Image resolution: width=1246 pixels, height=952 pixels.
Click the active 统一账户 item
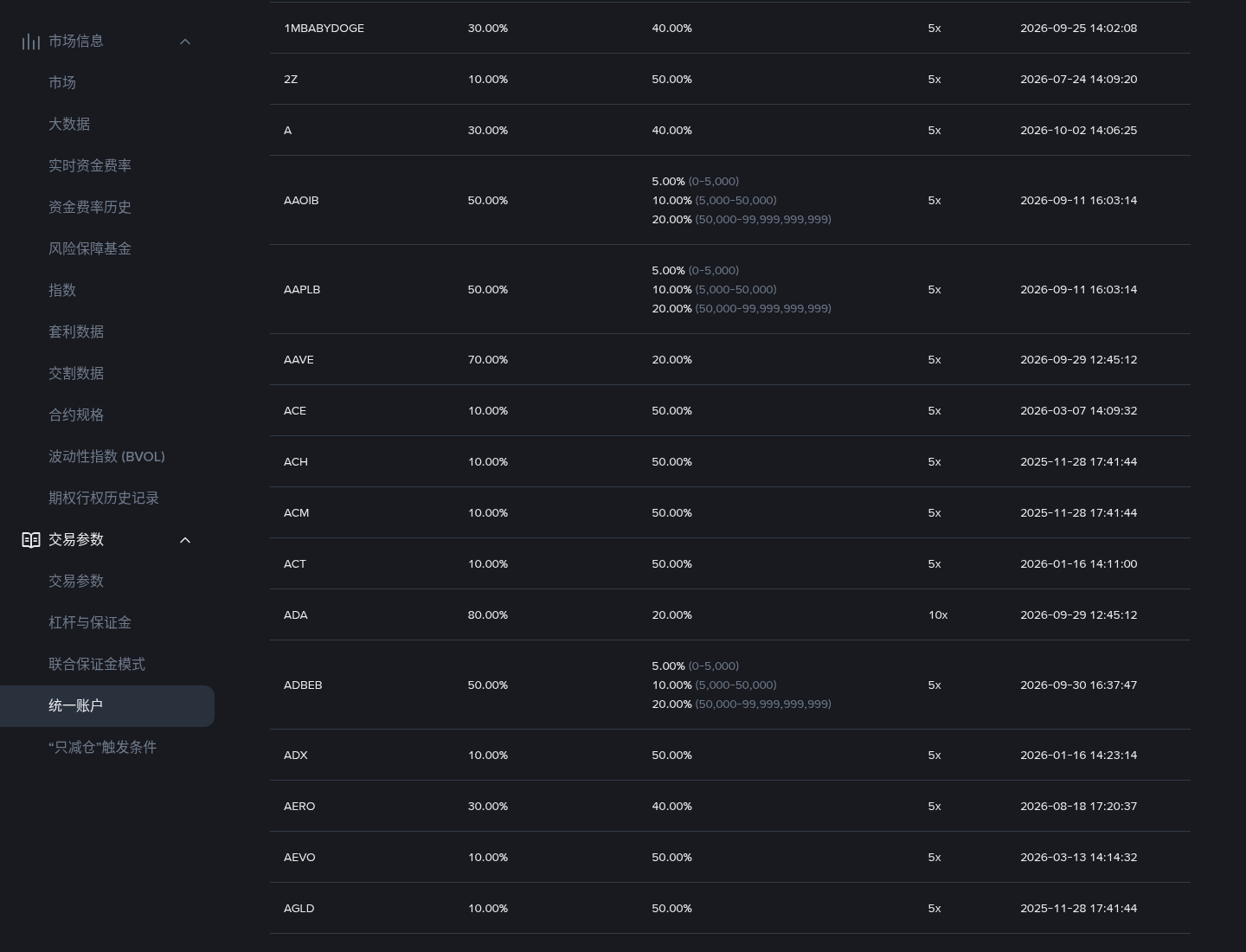pyautogui.click(x=107, y=706)
